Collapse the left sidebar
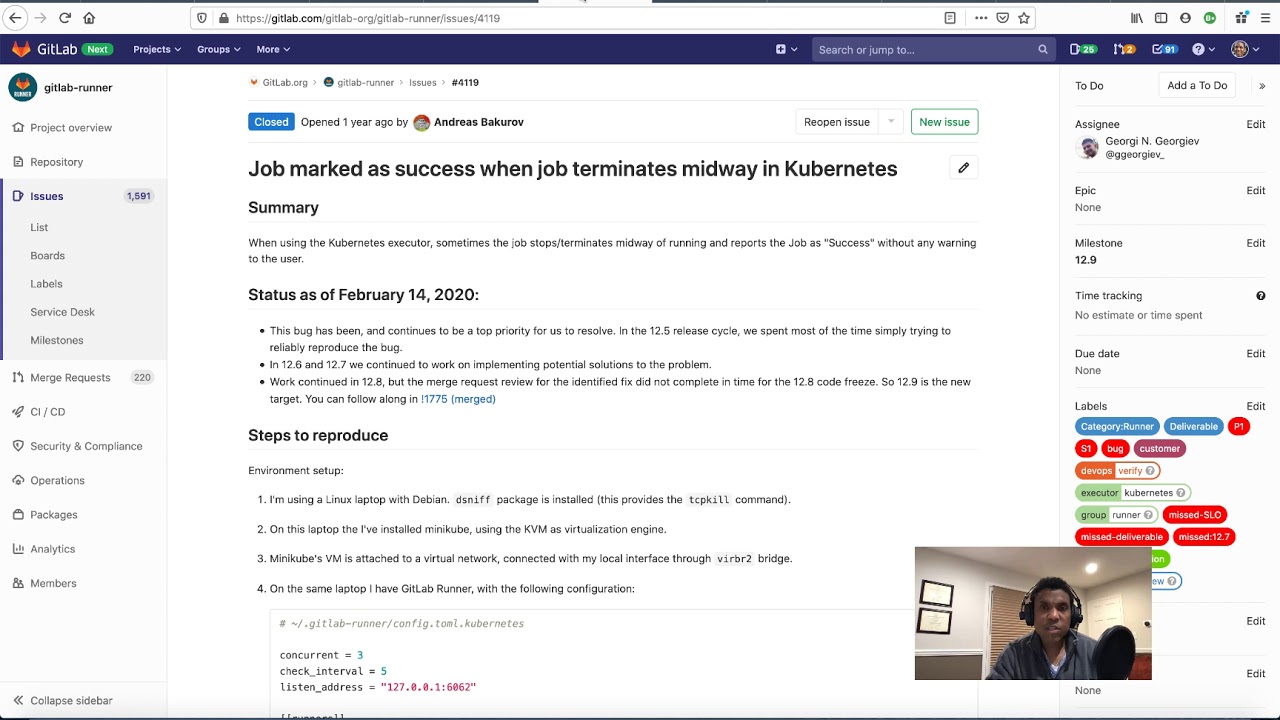 62,701
